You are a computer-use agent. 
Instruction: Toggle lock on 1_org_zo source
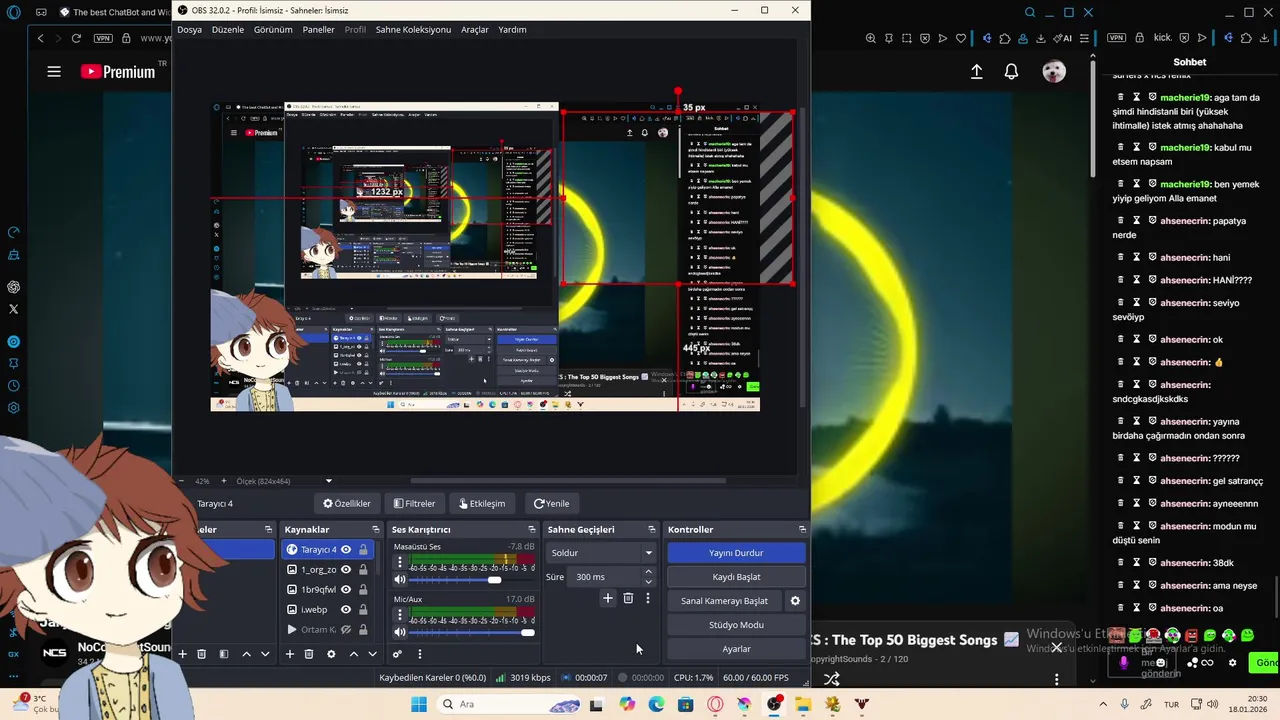tap(363, 570)
